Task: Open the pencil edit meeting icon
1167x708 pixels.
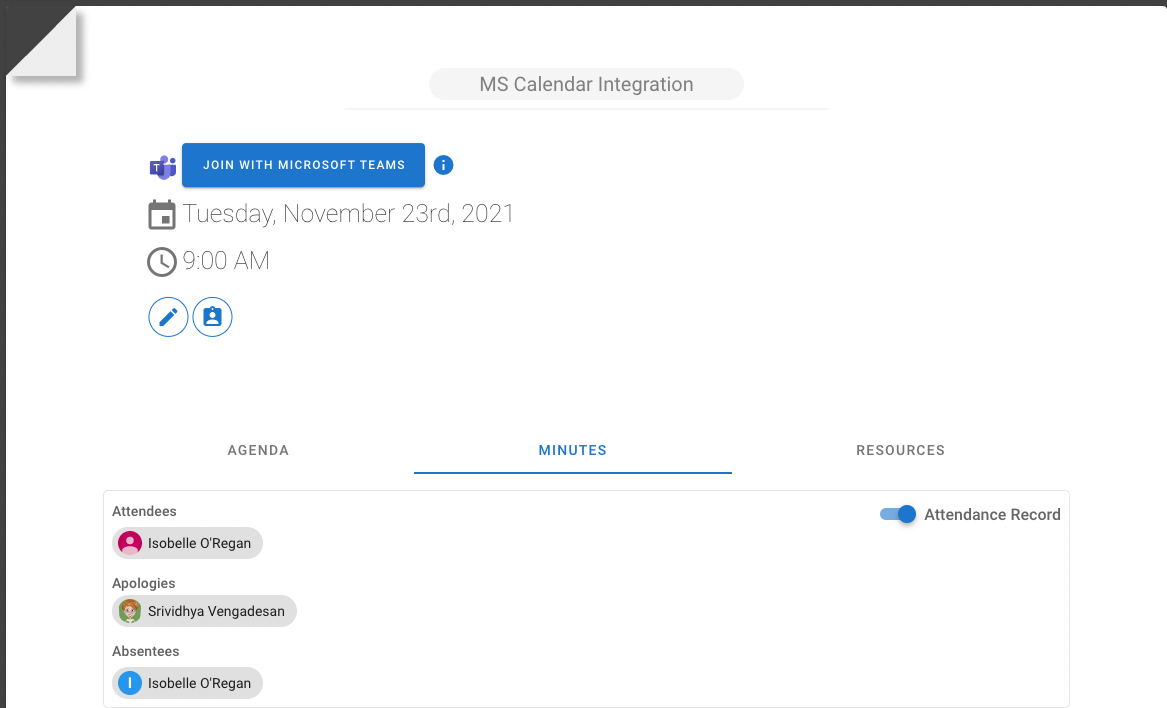Action: (168, 317)
